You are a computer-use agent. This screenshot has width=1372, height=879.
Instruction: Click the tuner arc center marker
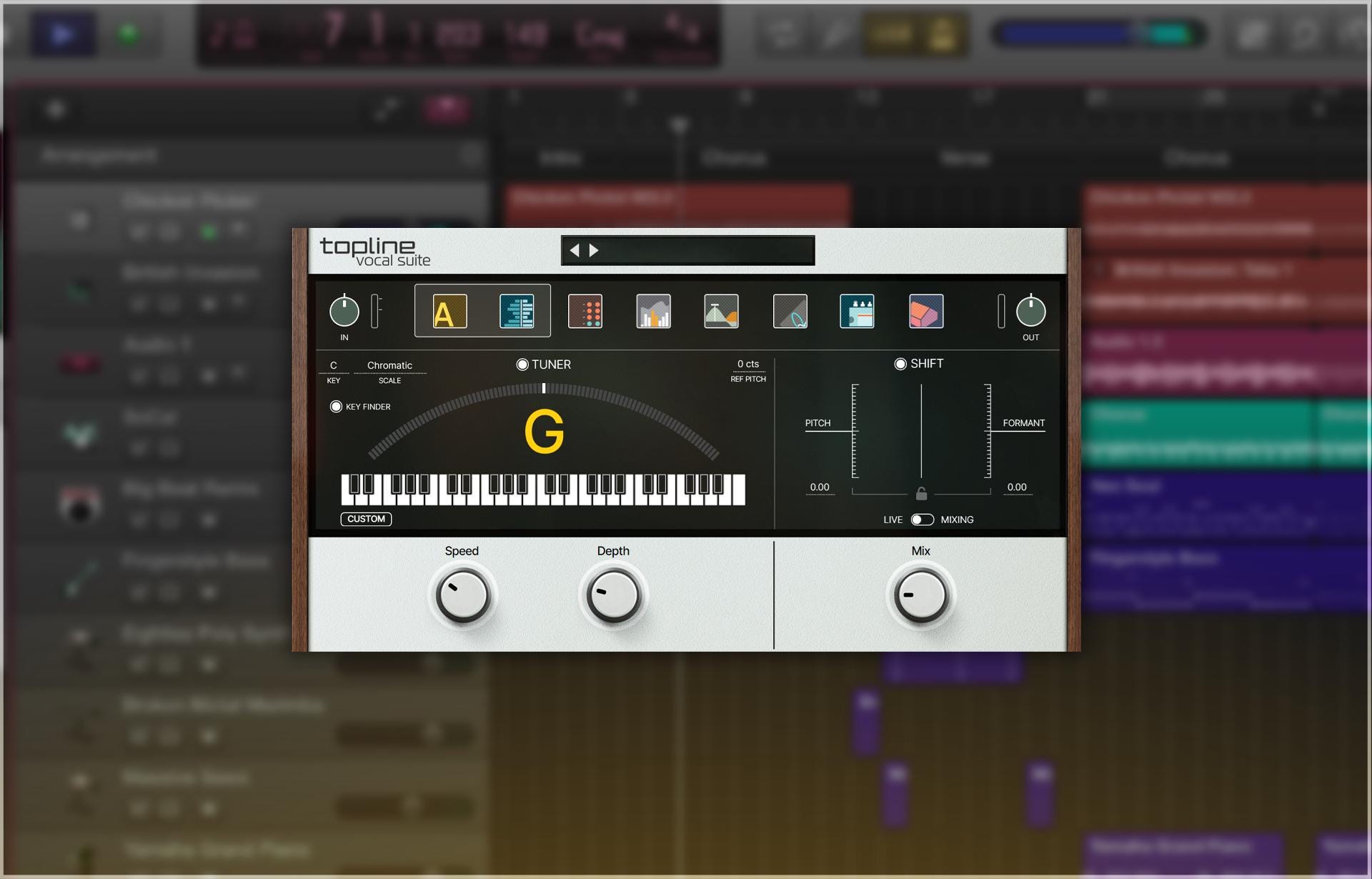click(x=544, y=388)
